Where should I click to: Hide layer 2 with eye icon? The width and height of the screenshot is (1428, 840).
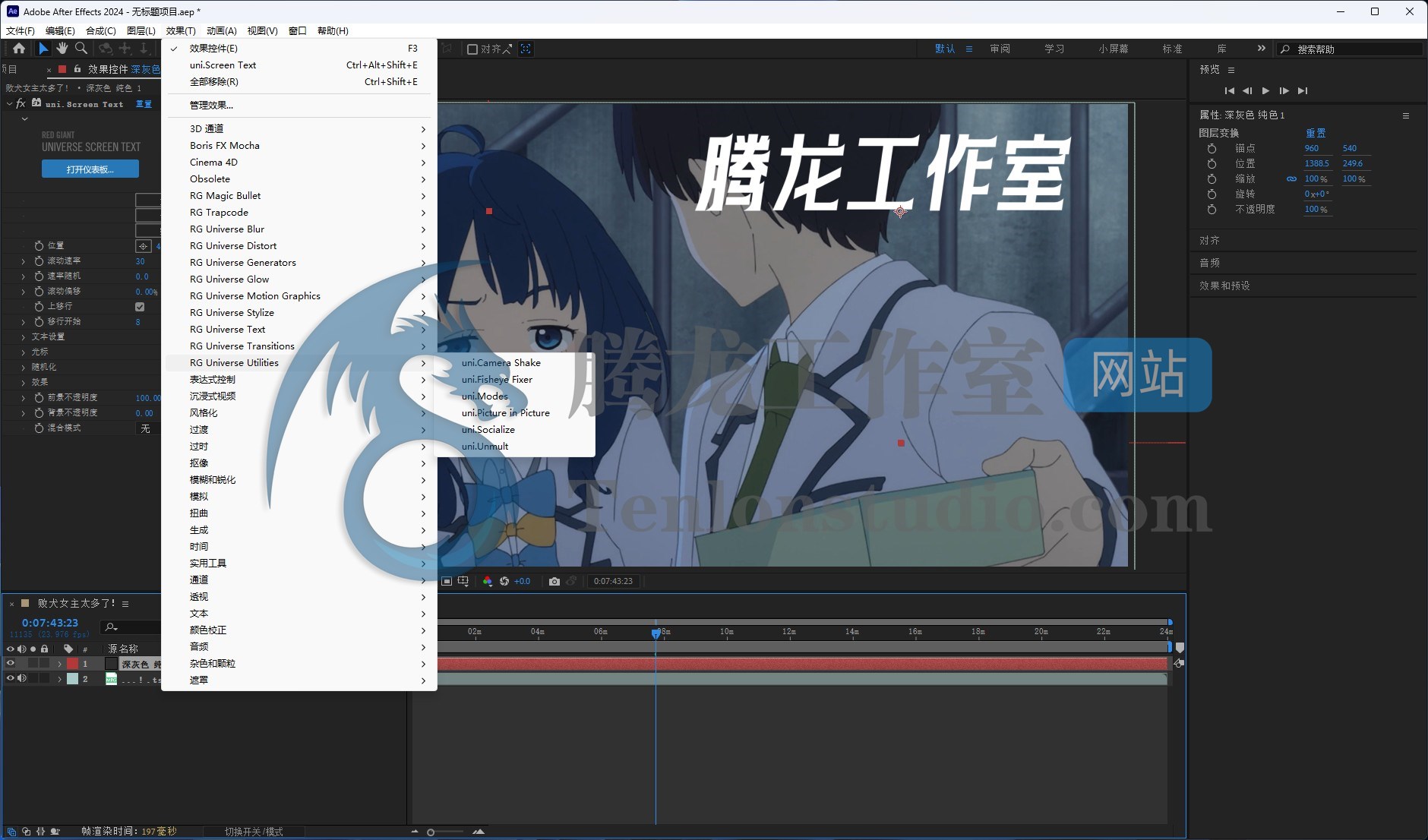(x=11, y=679)
